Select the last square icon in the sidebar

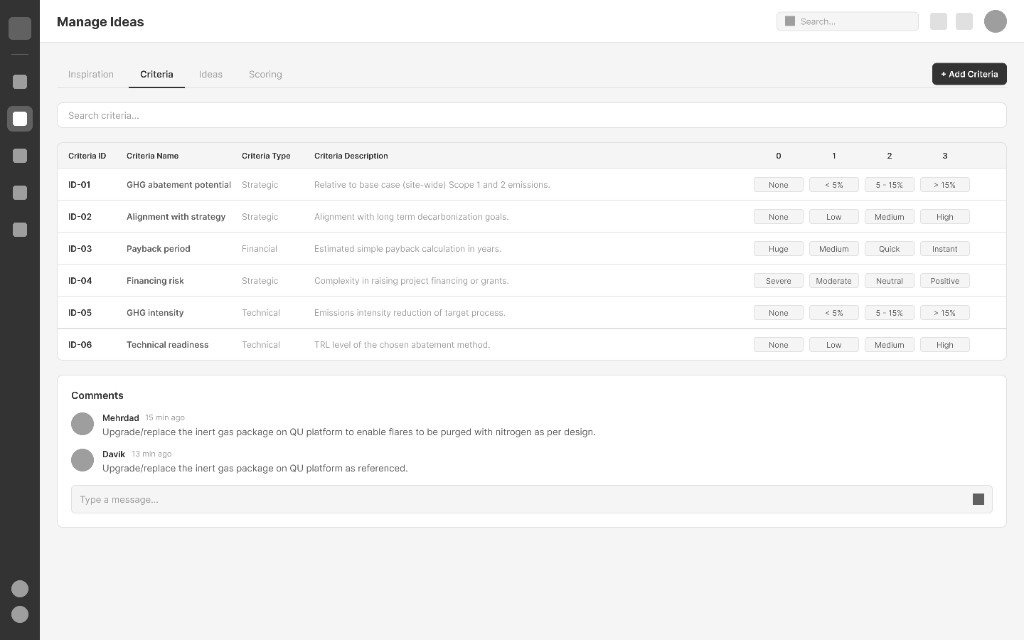click(x=20, y=230)
